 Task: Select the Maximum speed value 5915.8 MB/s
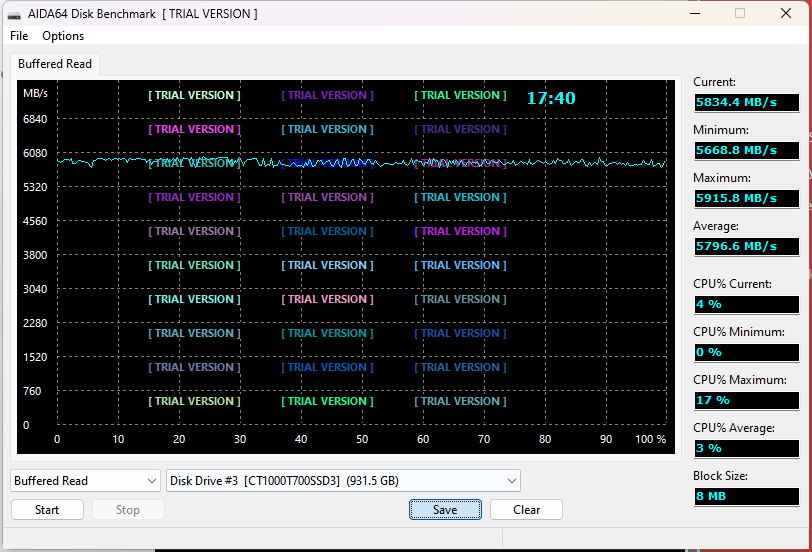[x=746, y=198]
